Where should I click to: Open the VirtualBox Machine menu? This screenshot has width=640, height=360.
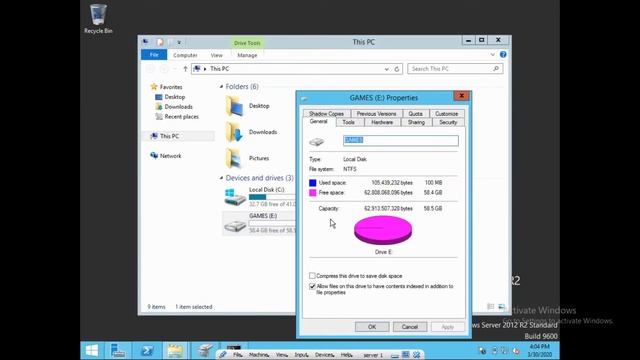259,355
